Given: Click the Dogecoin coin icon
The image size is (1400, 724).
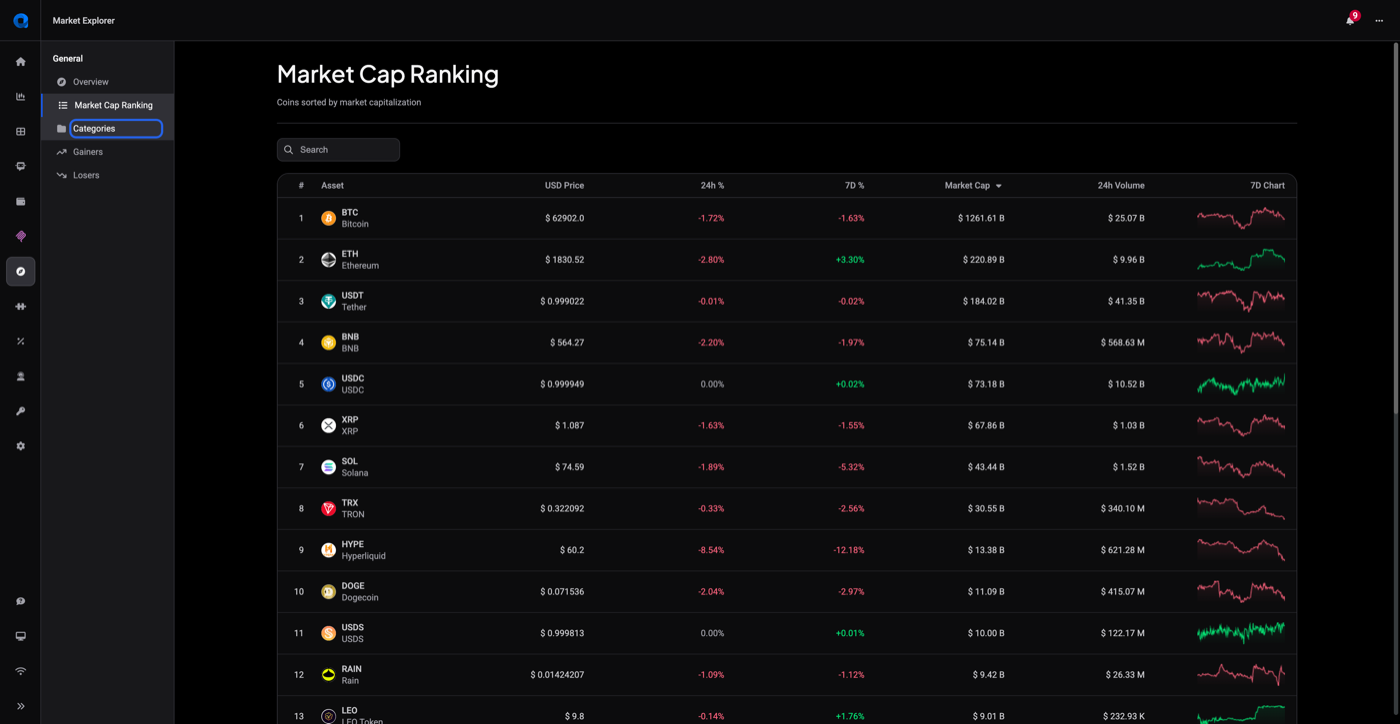Looking at the screenshot, I should [x=328, y=592].
